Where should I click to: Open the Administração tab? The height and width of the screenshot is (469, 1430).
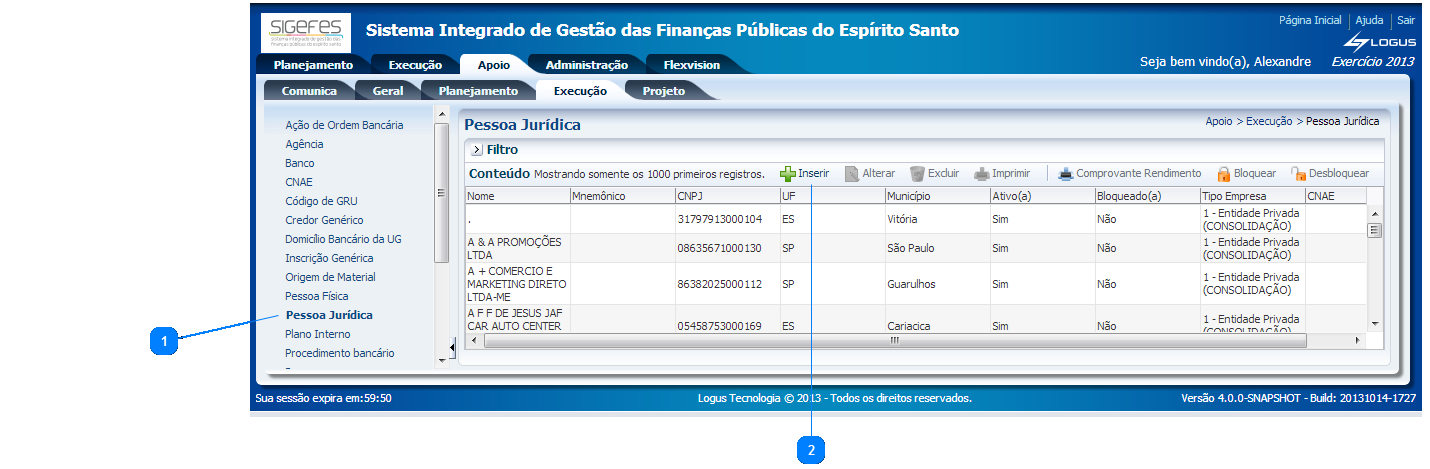(x=586, y=65)
